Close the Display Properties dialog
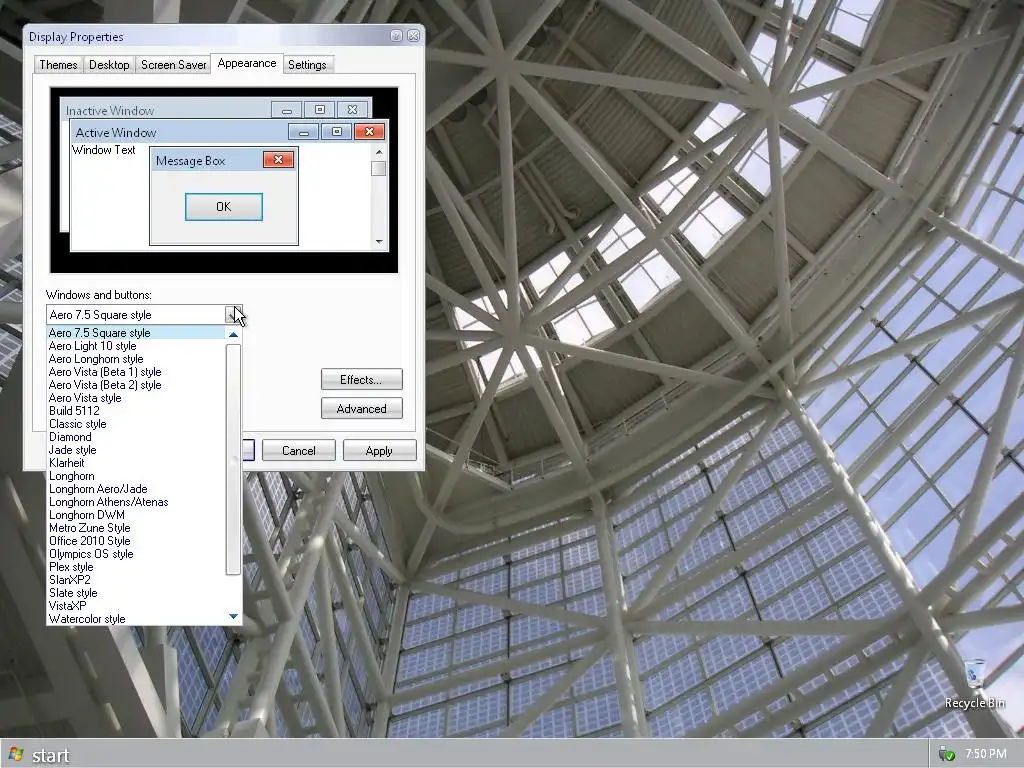The height and width of the screenshot is (768, 1024). coord(413,36)
